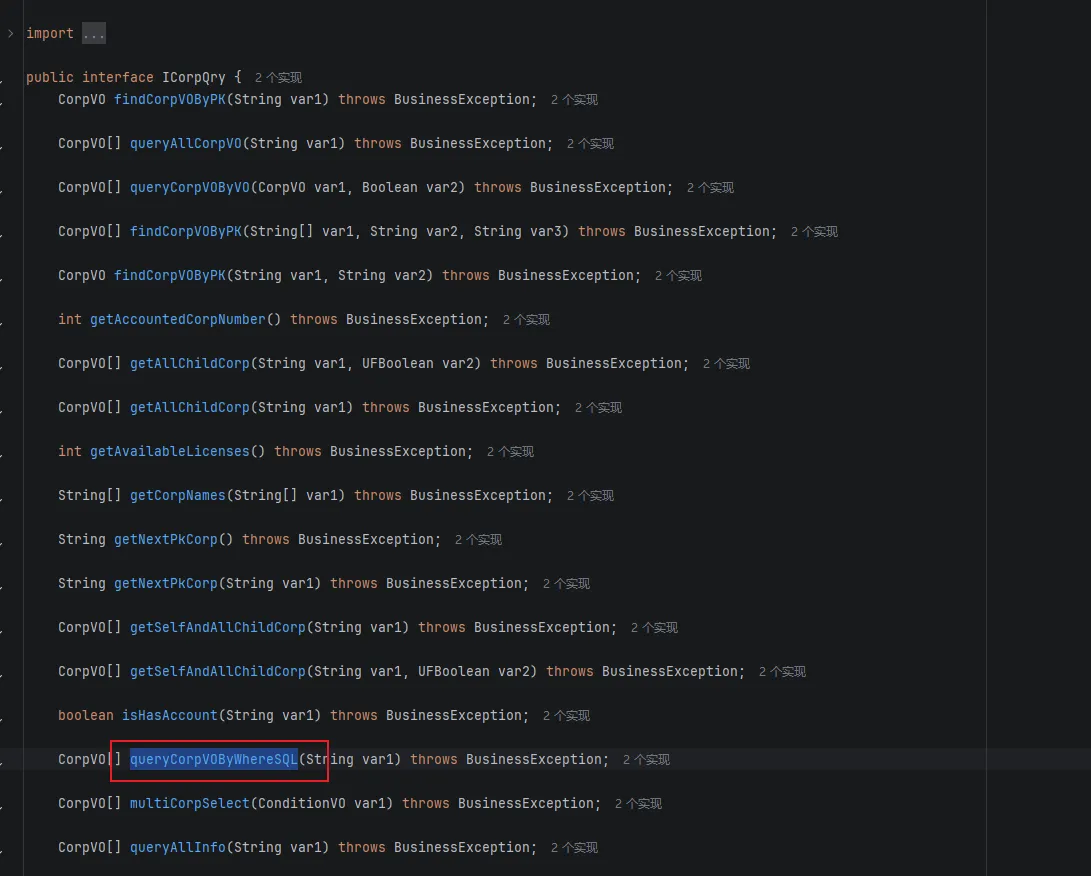Viewport: 1091px width, 876px height.
Task: Open implementations hint after queryCorpVOByVO method
Action: pyautogui.click(x=709, y=188)
